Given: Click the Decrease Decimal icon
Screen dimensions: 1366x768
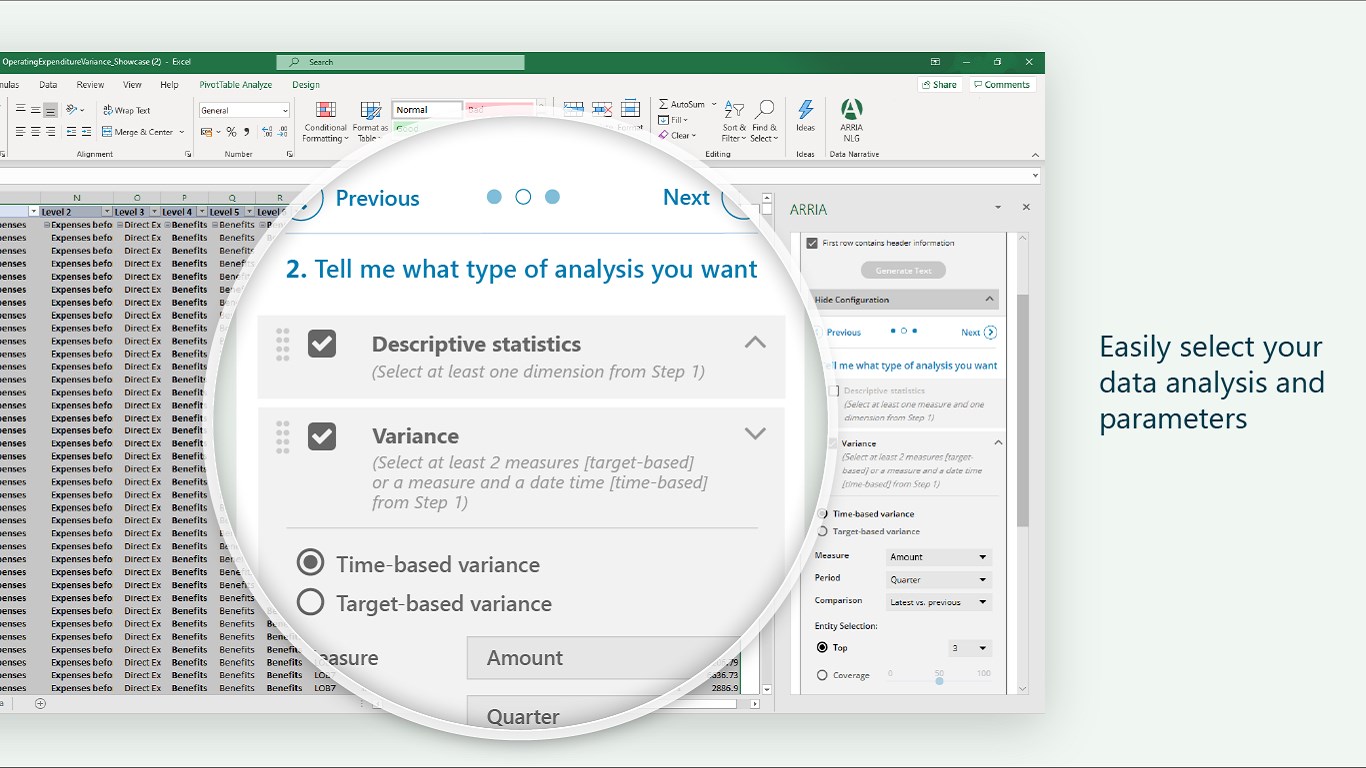Looking at the screenshot, I should tap(283, 132).
